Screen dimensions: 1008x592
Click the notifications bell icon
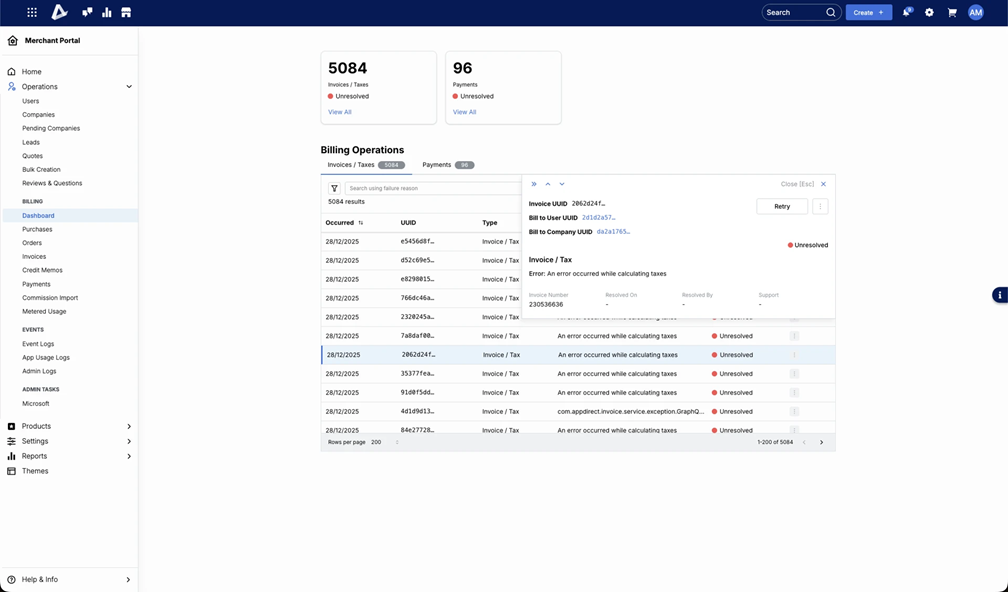906,13
